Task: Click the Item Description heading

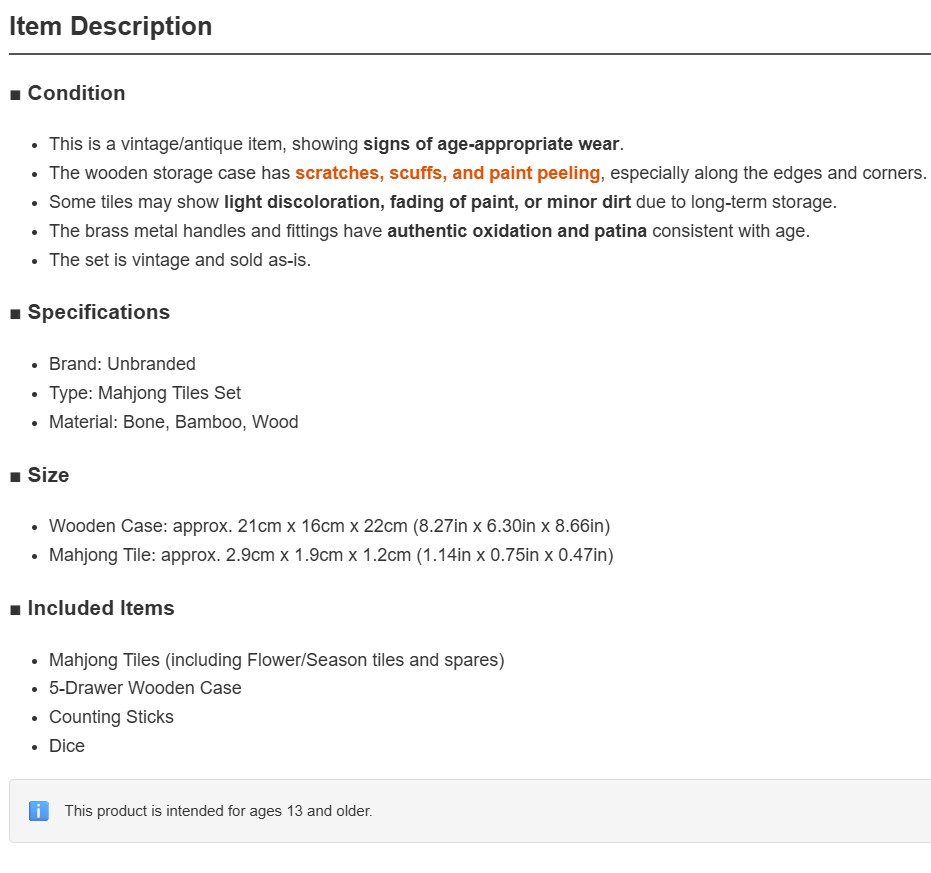Action: tap(110, 27)
